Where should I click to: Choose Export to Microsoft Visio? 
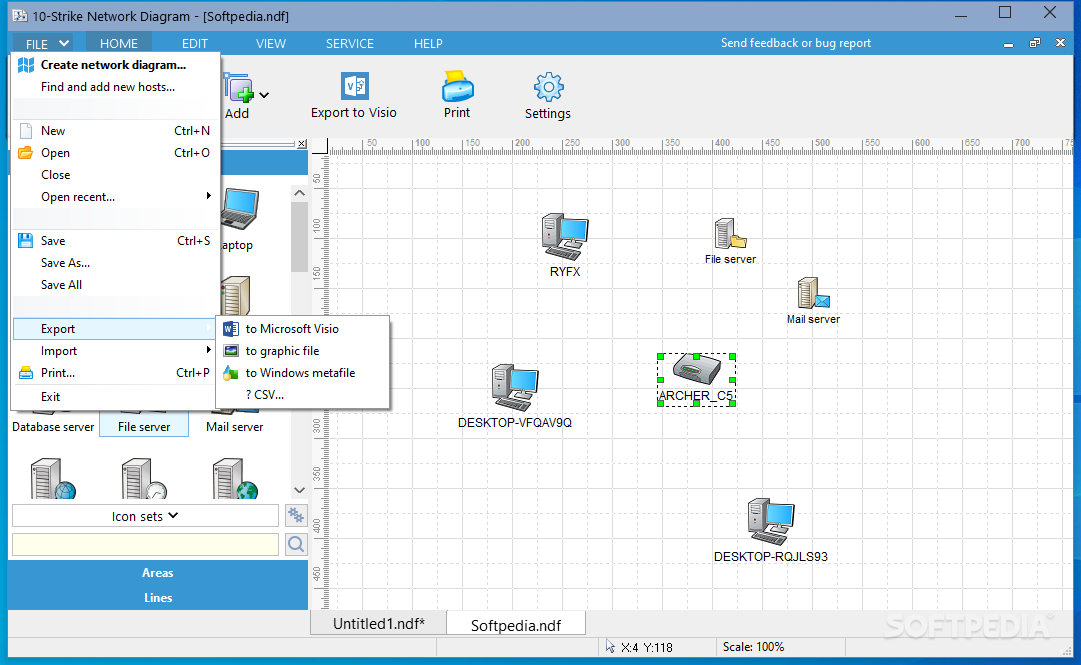[303, 329]
